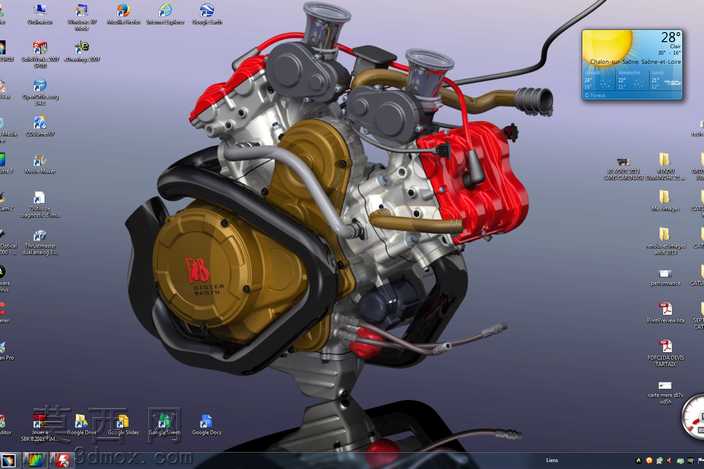The height and width of the screenshot is (469, 704).
Task: Open the Mozilla Firefox desktop shortcut
Action: click(123, 13)
